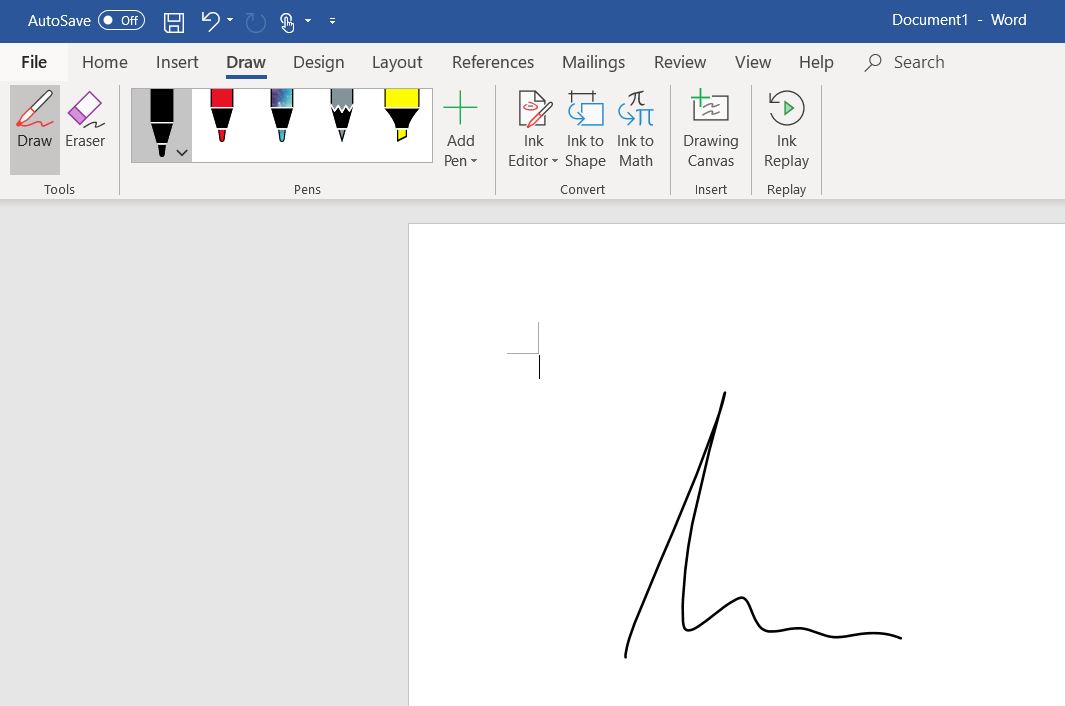Activate the Draw tool
The image size is (1065, 706).
pos(35,121)
